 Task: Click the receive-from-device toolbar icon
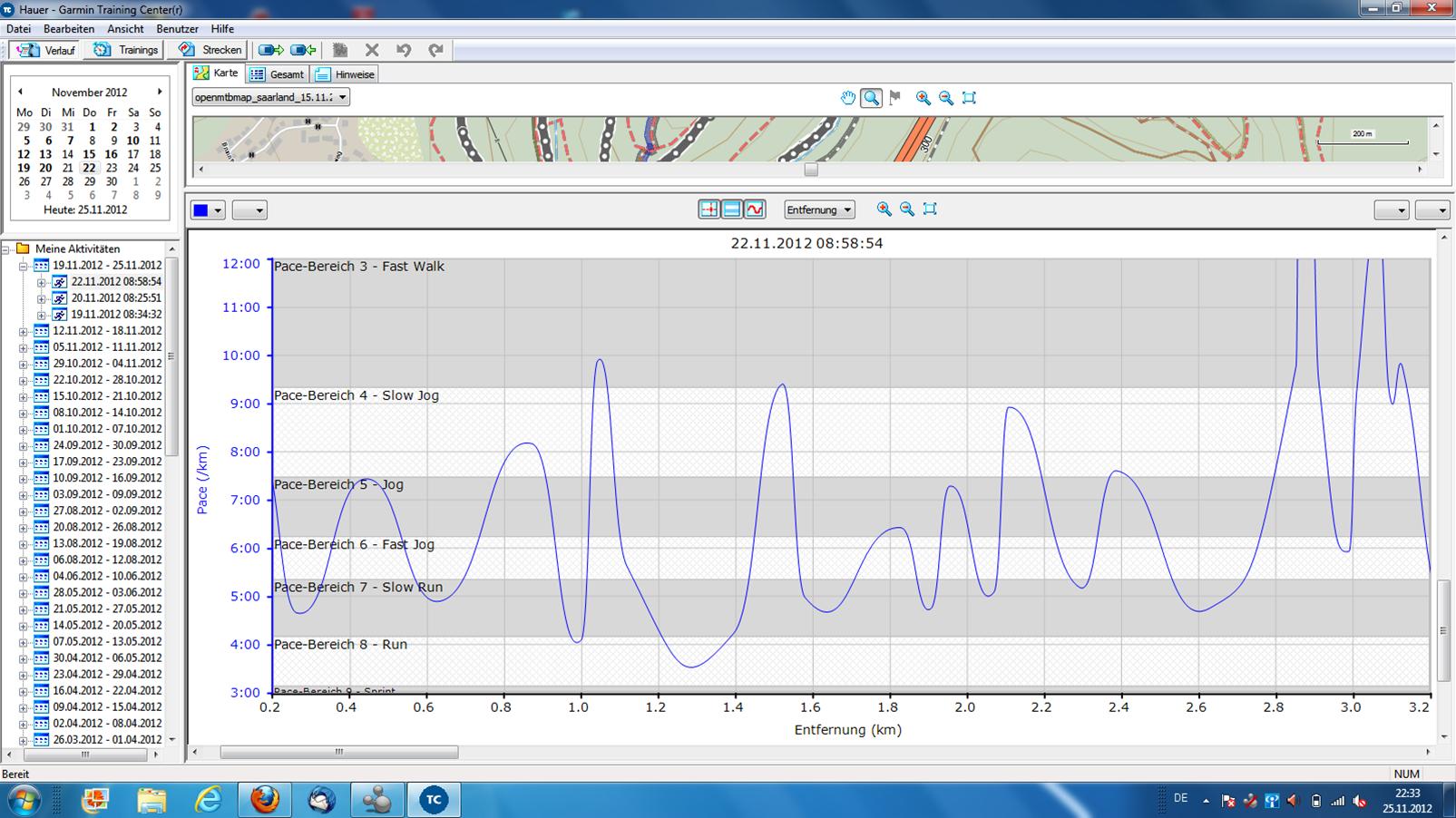(x=303, y=50)
